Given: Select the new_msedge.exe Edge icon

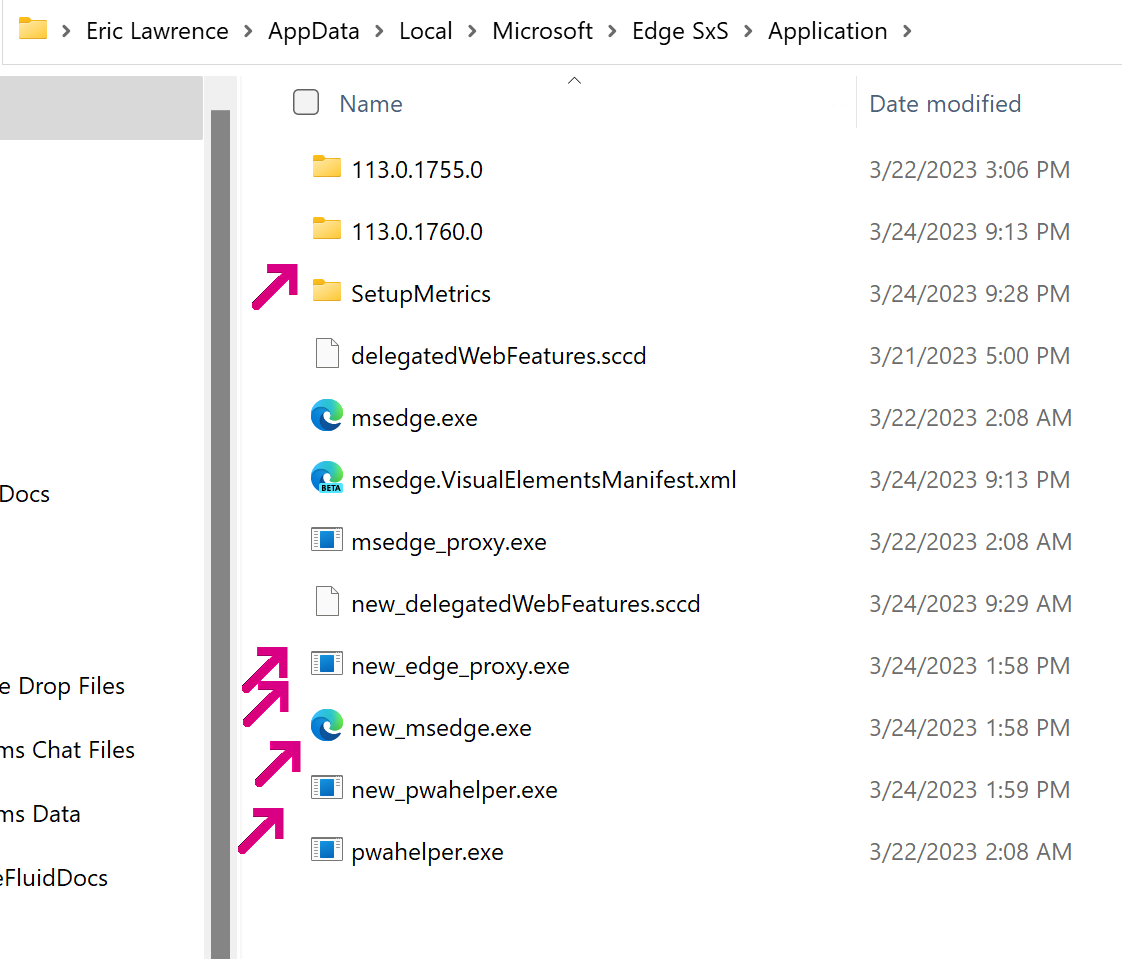Looking at the screenshot, I should tap(327, 726).
